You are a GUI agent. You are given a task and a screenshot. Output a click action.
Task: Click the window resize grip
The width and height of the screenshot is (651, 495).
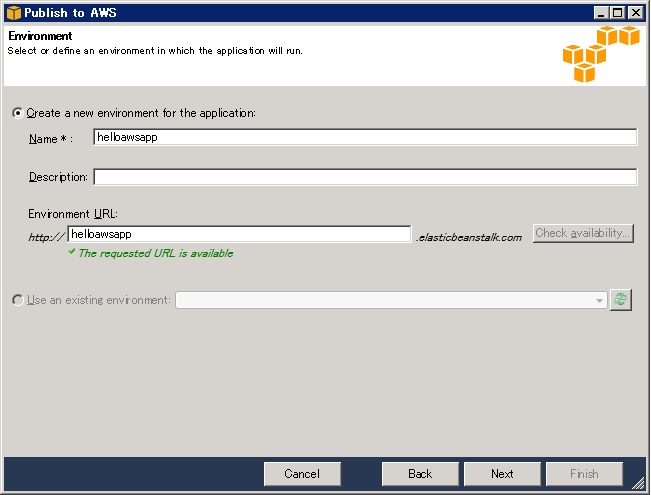pyautogui.click(x=638, y=483)
